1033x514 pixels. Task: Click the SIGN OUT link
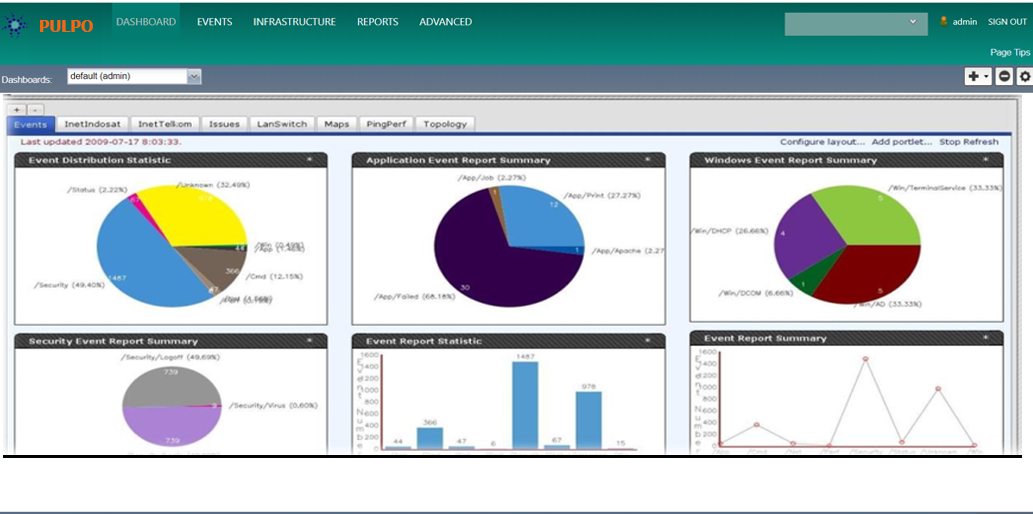[1007, 22]
